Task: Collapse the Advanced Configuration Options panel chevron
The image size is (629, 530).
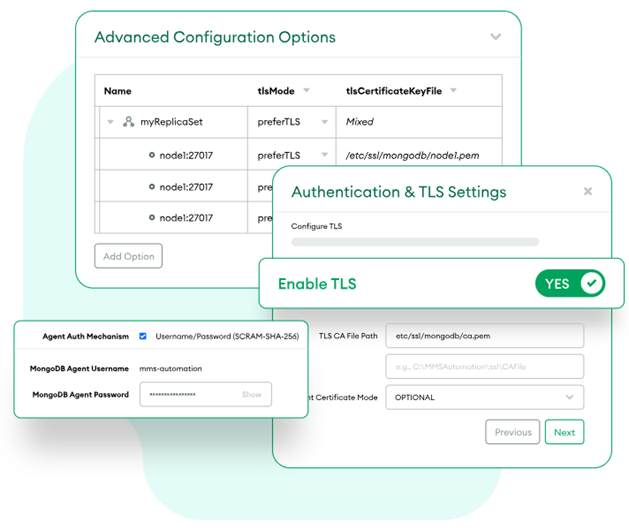Action: [495, 37]
